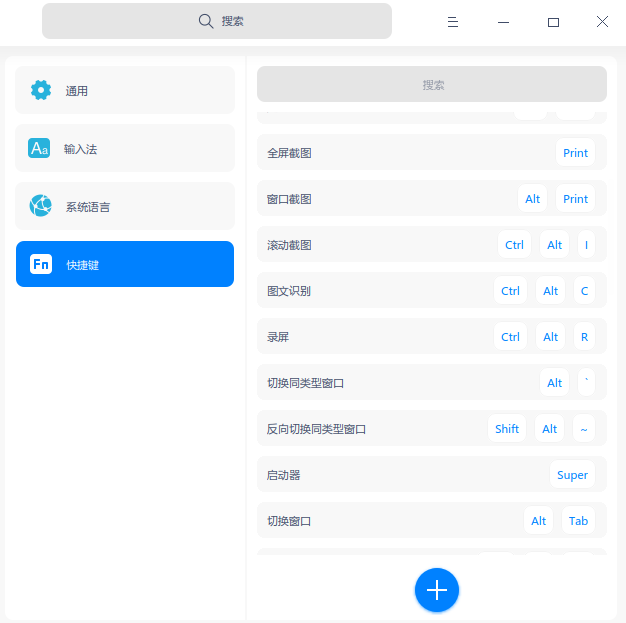Minimize the settings window
The height and width of the screenshot is (623, 626).
[503, 22]
